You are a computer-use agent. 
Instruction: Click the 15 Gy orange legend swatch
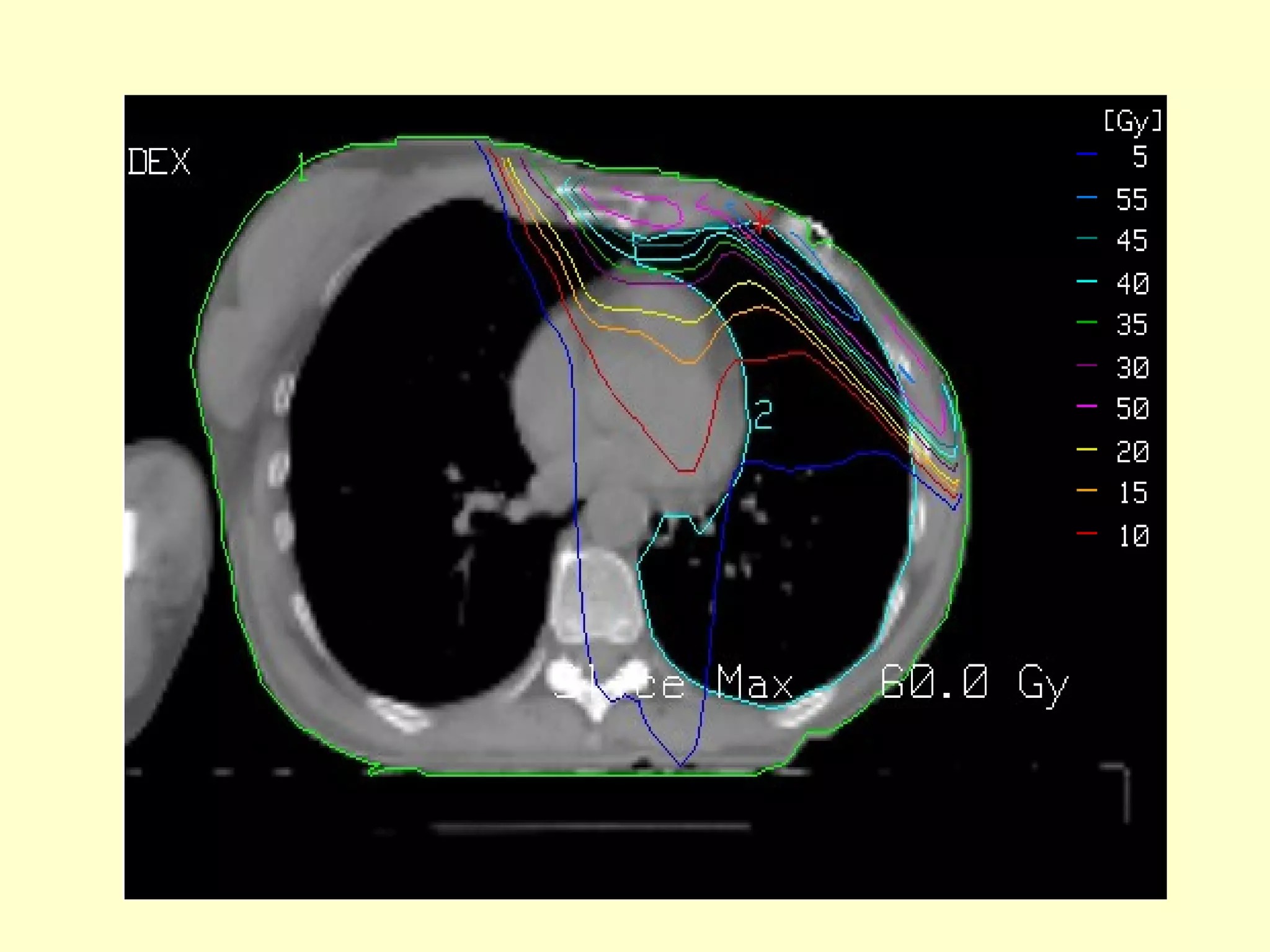point(1087,491)
